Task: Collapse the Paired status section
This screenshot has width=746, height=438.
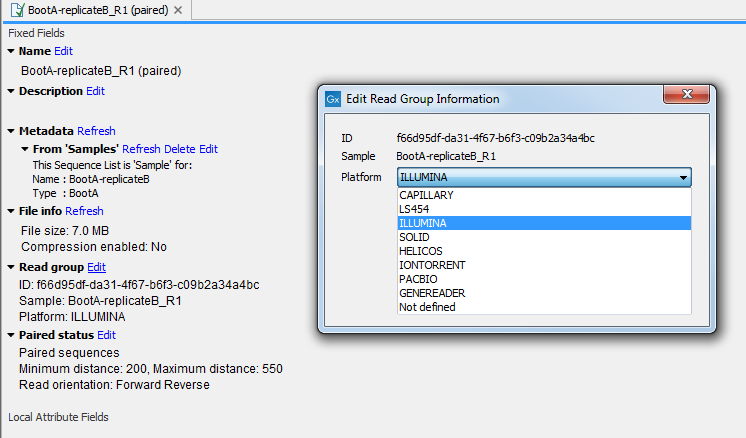Action: click(11, 335)
